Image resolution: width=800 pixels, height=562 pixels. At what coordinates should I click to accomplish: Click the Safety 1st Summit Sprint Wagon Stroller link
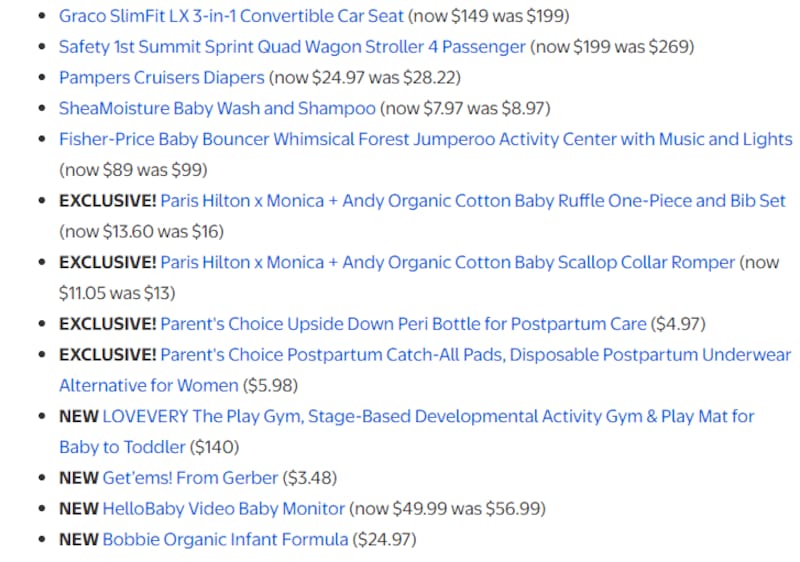[292, 47]
